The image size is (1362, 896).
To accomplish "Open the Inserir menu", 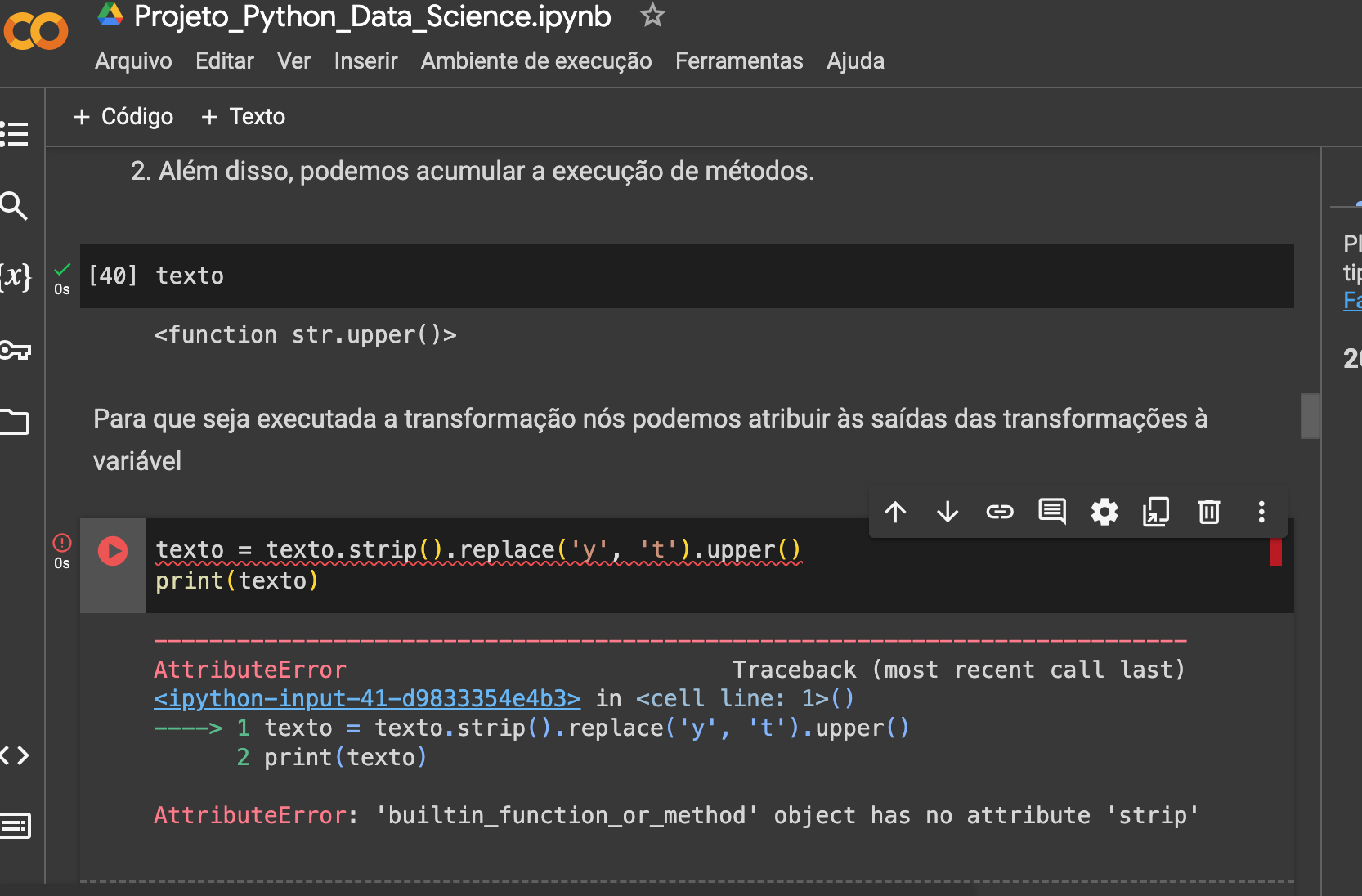I will [x=365, y=61].
